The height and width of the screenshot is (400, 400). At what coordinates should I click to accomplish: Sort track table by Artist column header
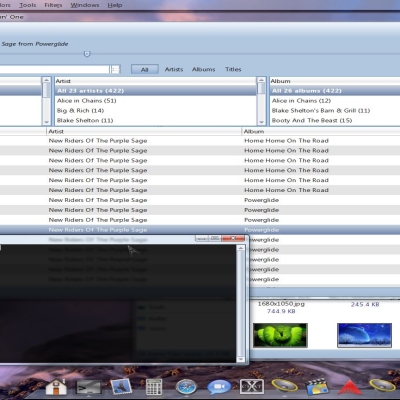click(144, 131)
